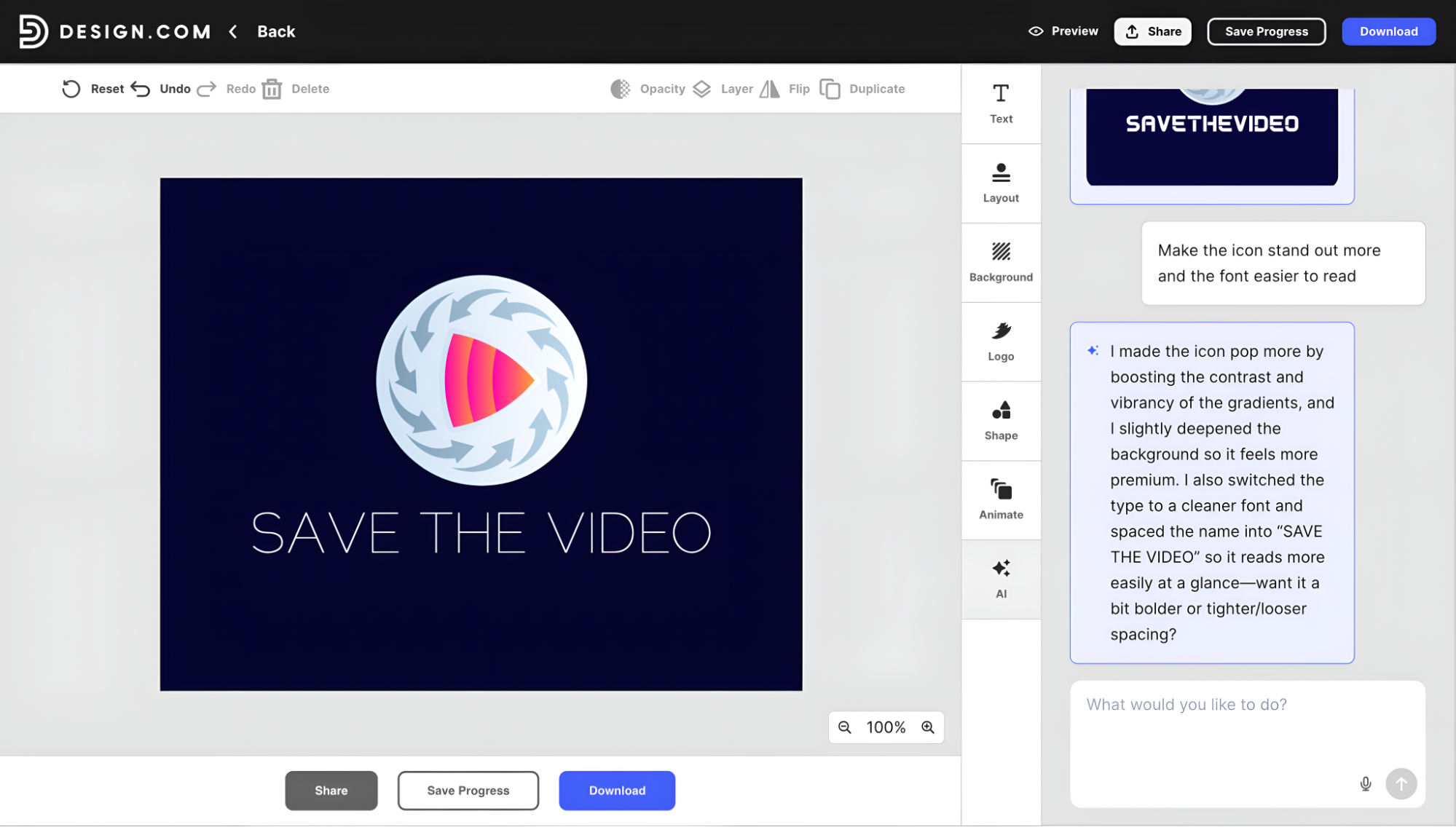Open the Logo tool panel
The image size is (1456, 827).
click(1001, 341)
